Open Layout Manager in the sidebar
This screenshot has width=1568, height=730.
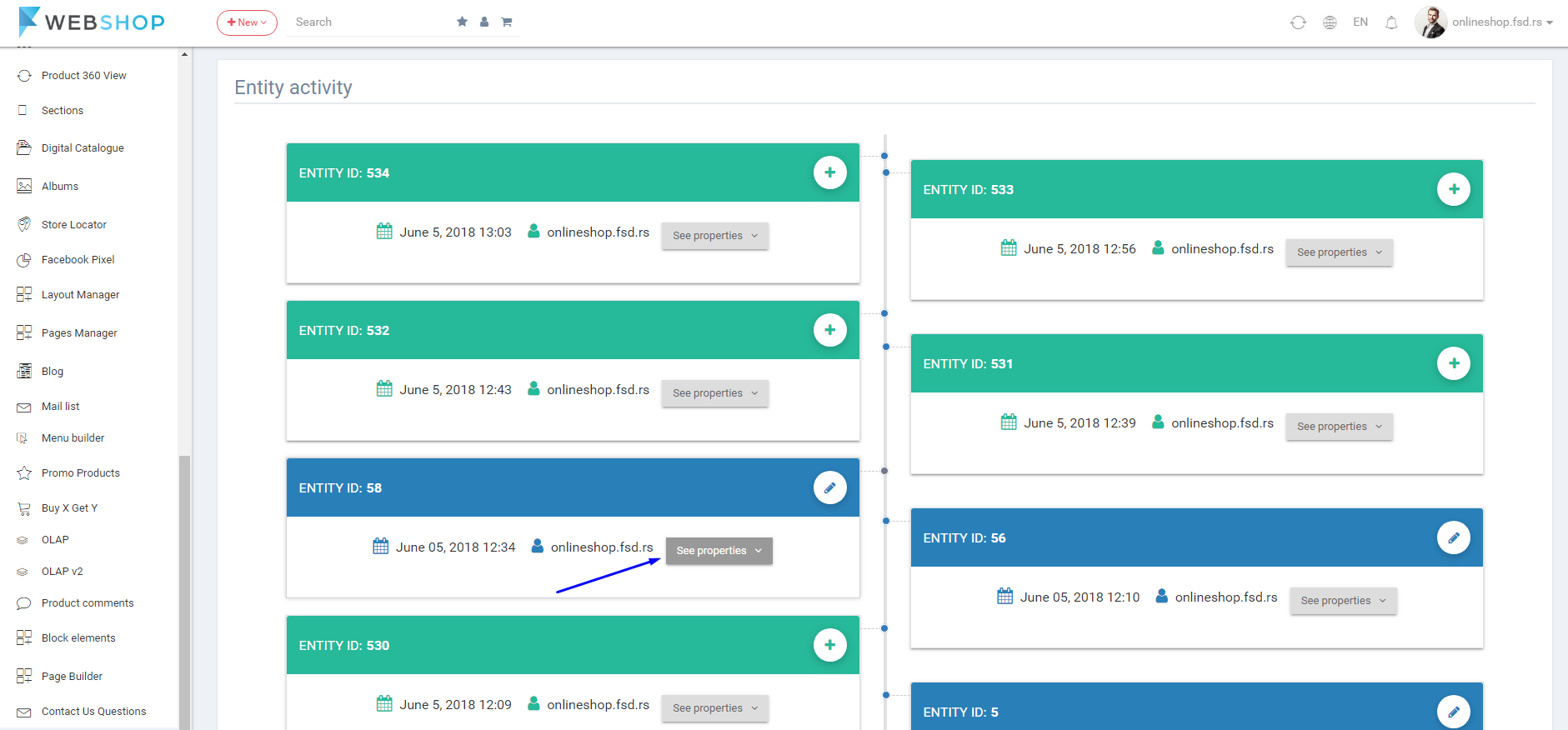point(80,295)
